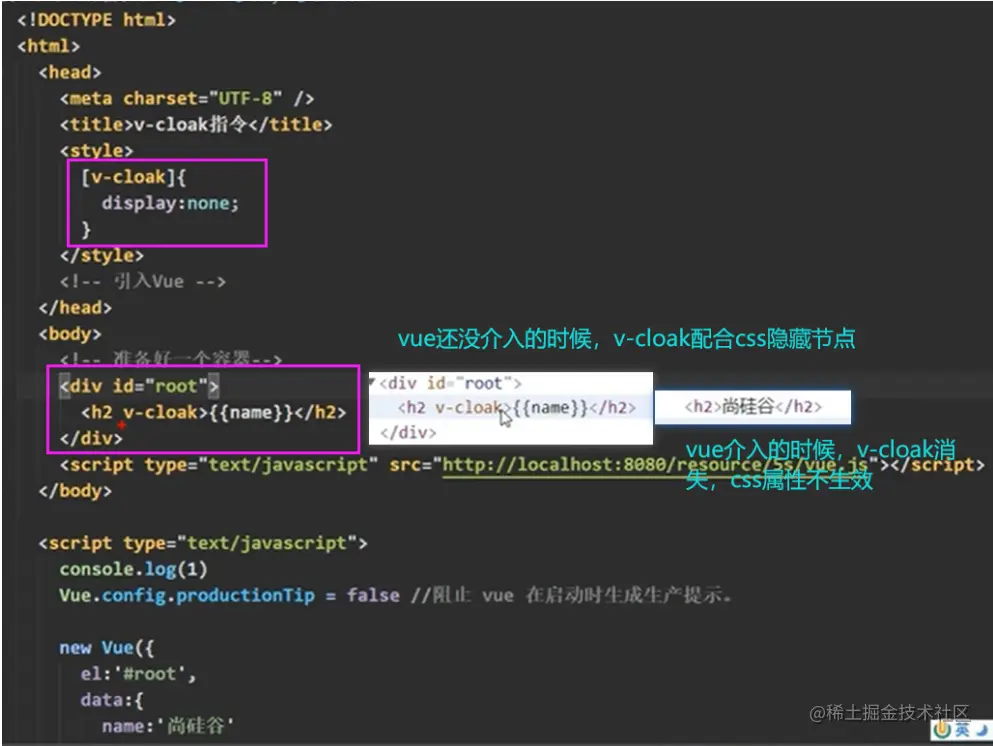The width and height of the screenshot is (993, 746).
Task: Click the closing '</head>' tag
Action: 75,308
